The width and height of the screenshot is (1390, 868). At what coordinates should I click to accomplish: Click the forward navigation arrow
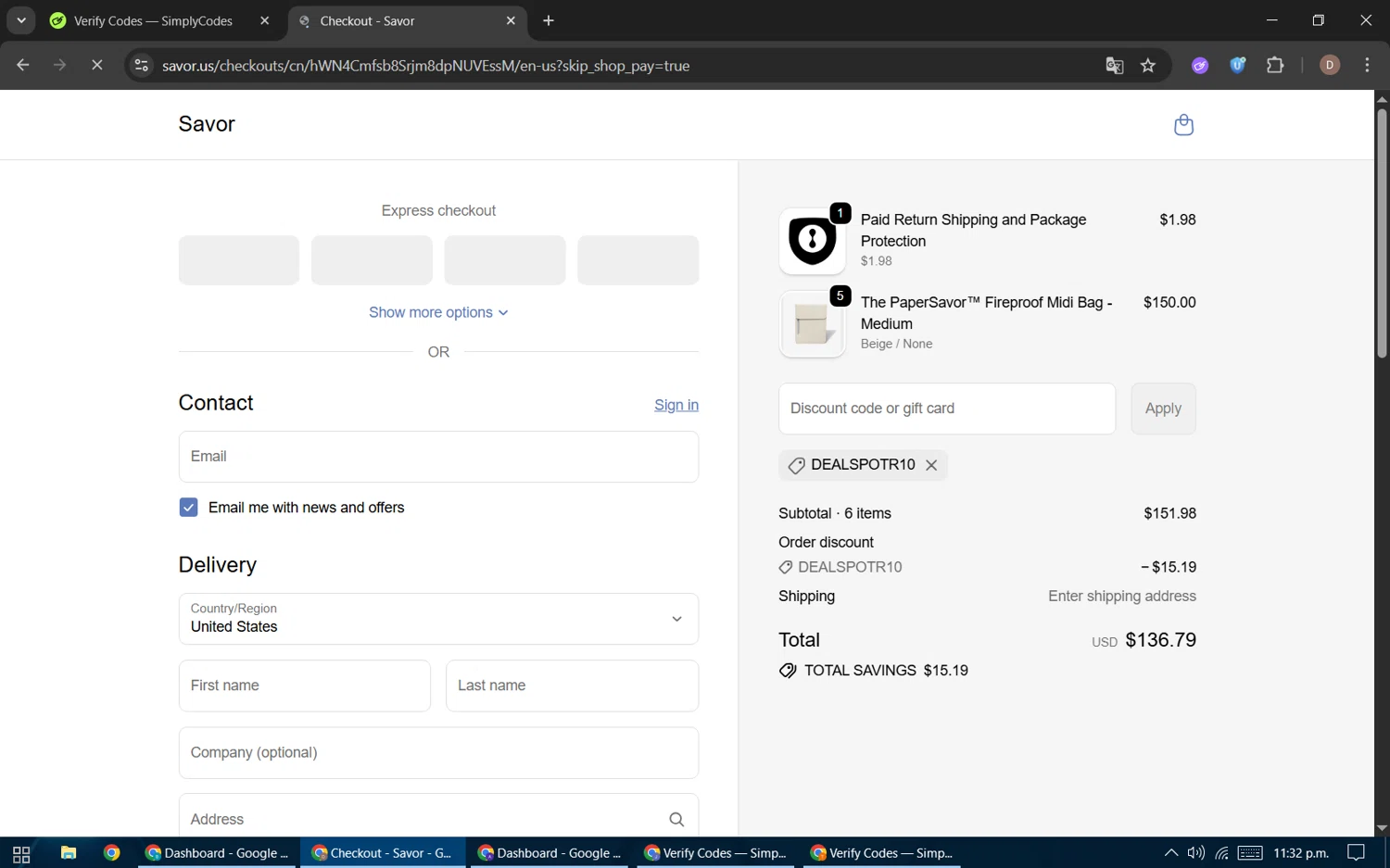point(60,66)
